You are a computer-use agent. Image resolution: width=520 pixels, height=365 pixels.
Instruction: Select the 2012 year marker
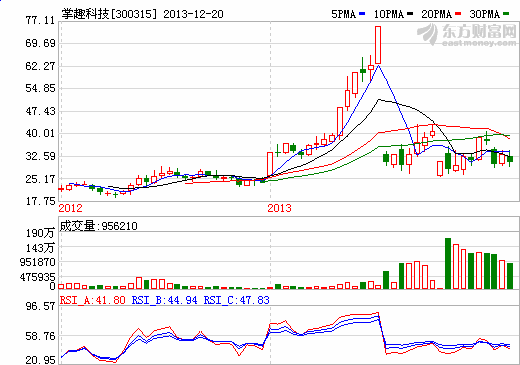(70, 208)
